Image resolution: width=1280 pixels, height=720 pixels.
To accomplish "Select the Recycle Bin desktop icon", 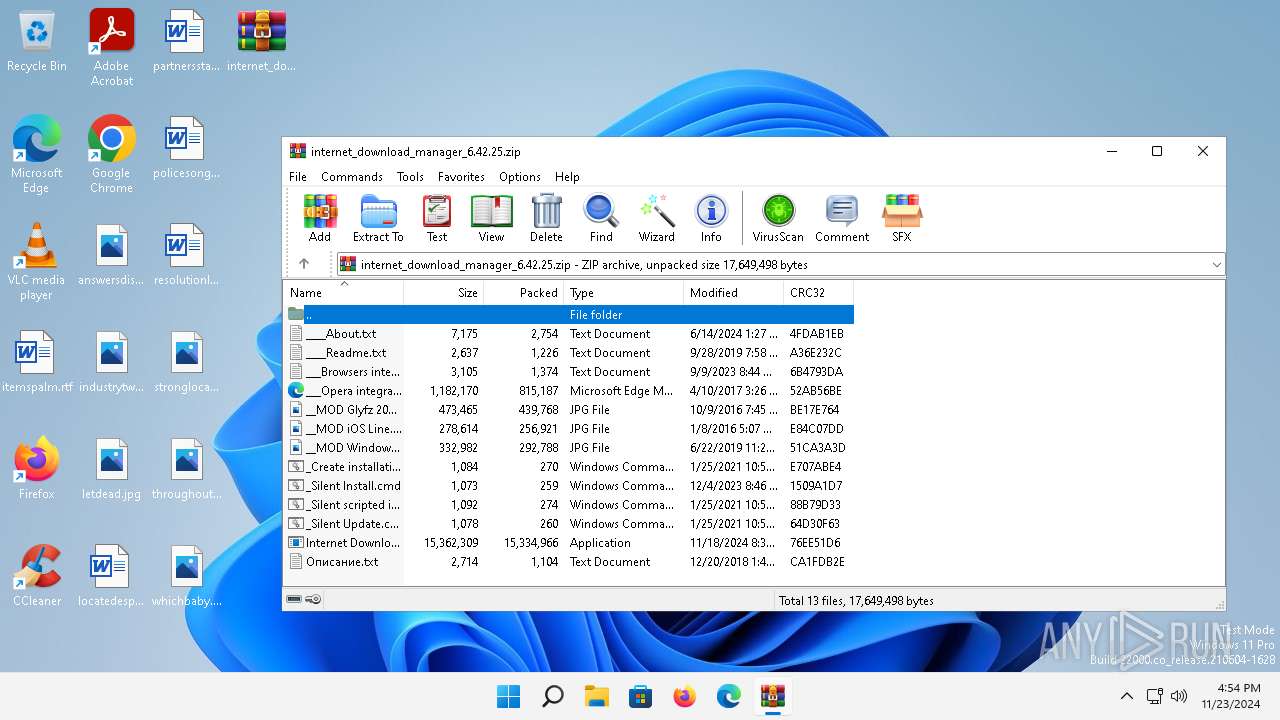I will click(37, 41).
